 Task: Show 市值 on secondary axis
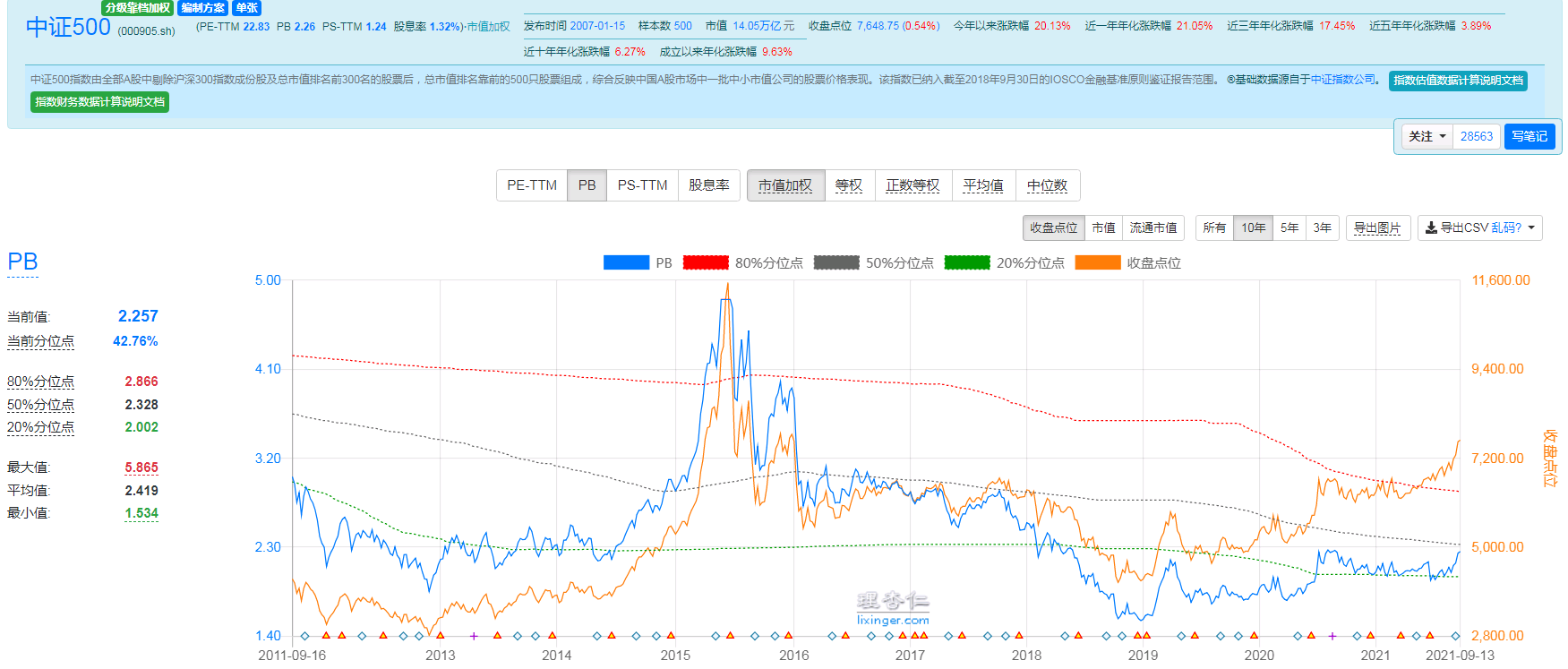coord(1104,228)
